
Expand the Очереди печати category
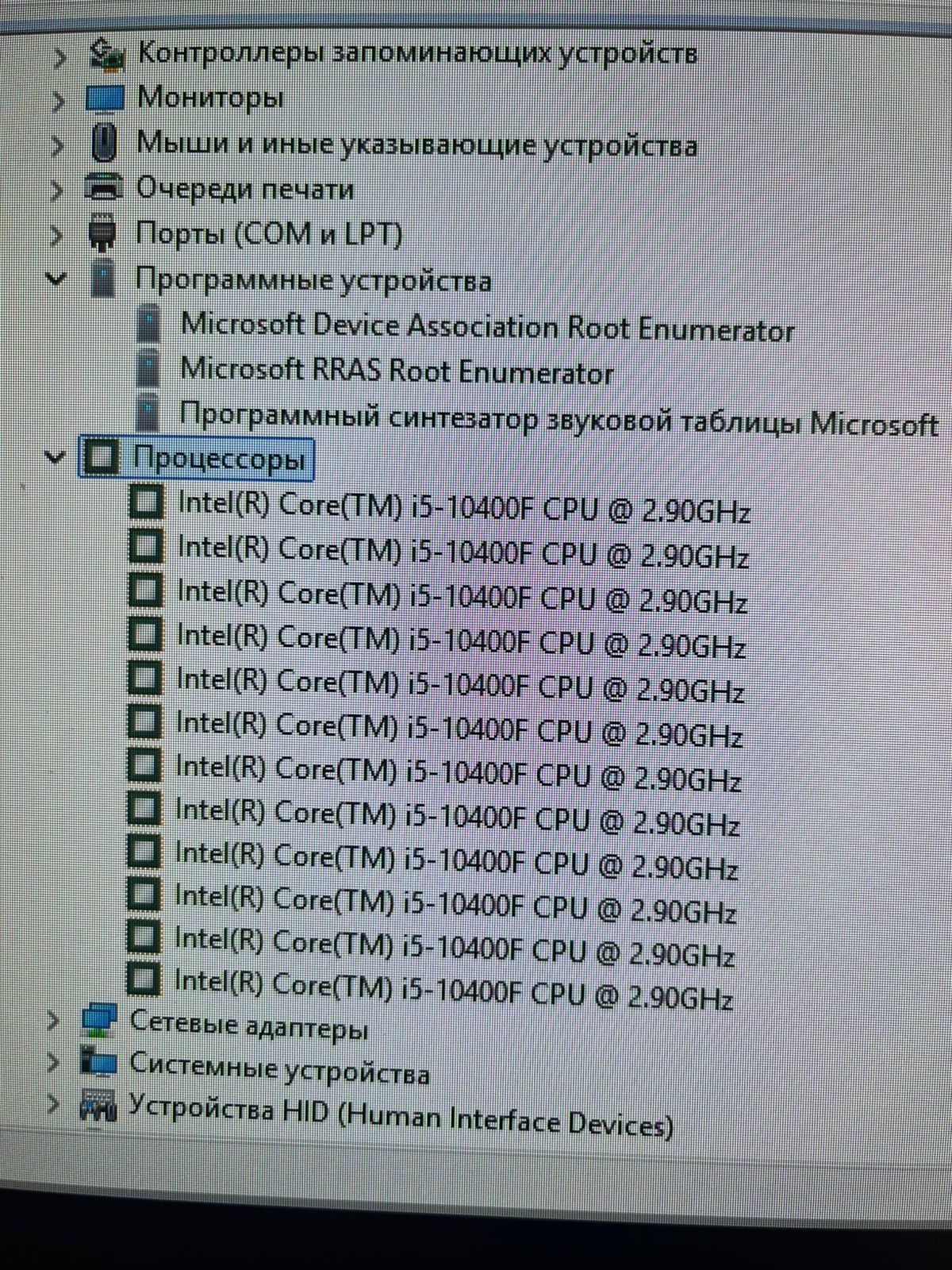click(x=55, y=190)
